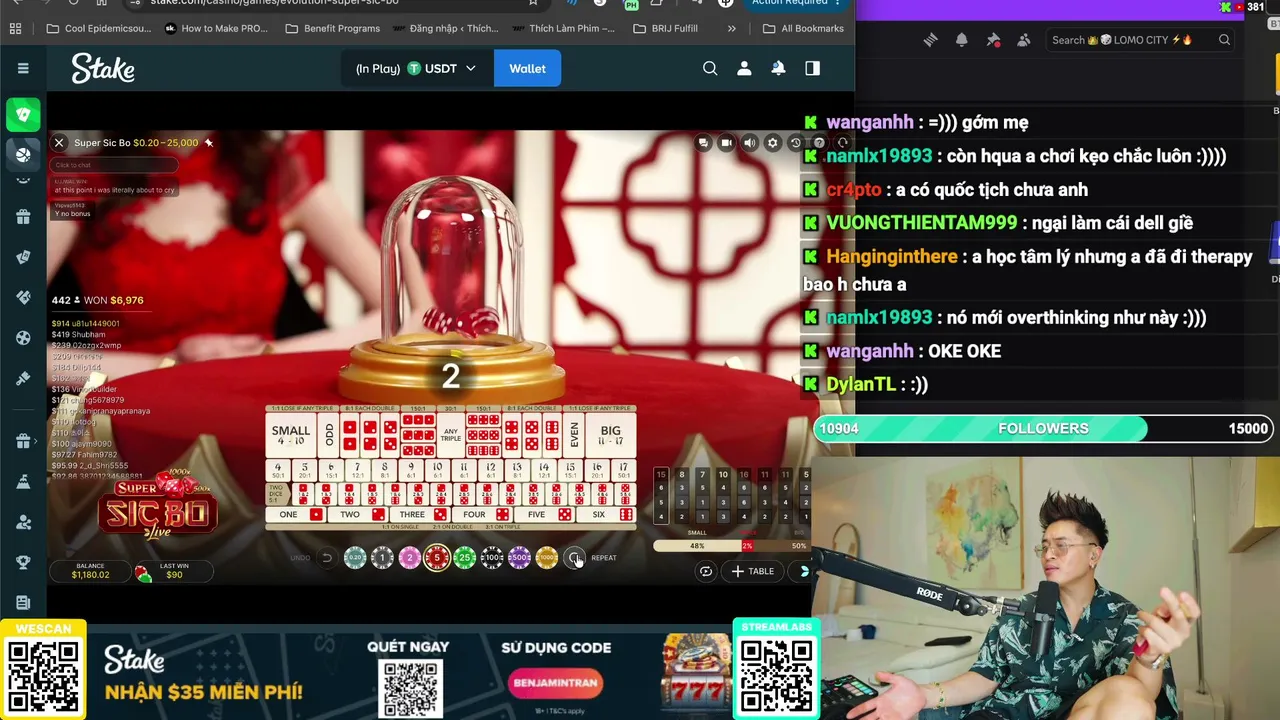This screenshot has height=720, width=1280.
Task: Open the Benefit Programs bookmark folder
Action: coord(332,28)
